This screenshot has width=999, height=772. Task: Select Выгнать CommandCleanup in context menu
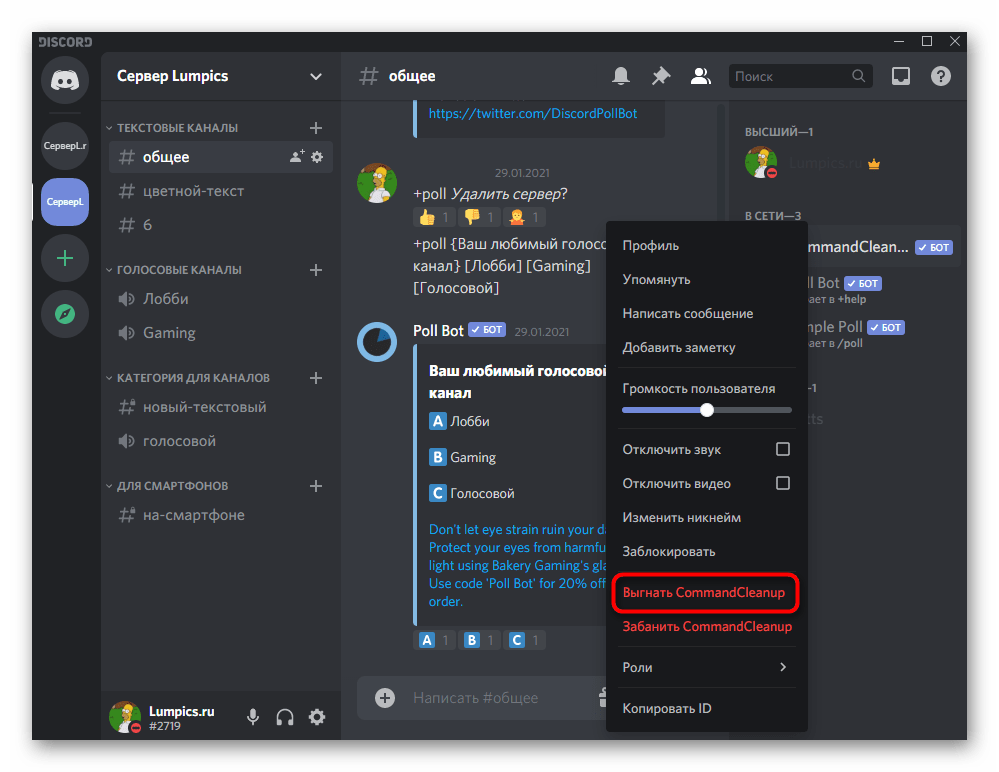click(703, 593)
